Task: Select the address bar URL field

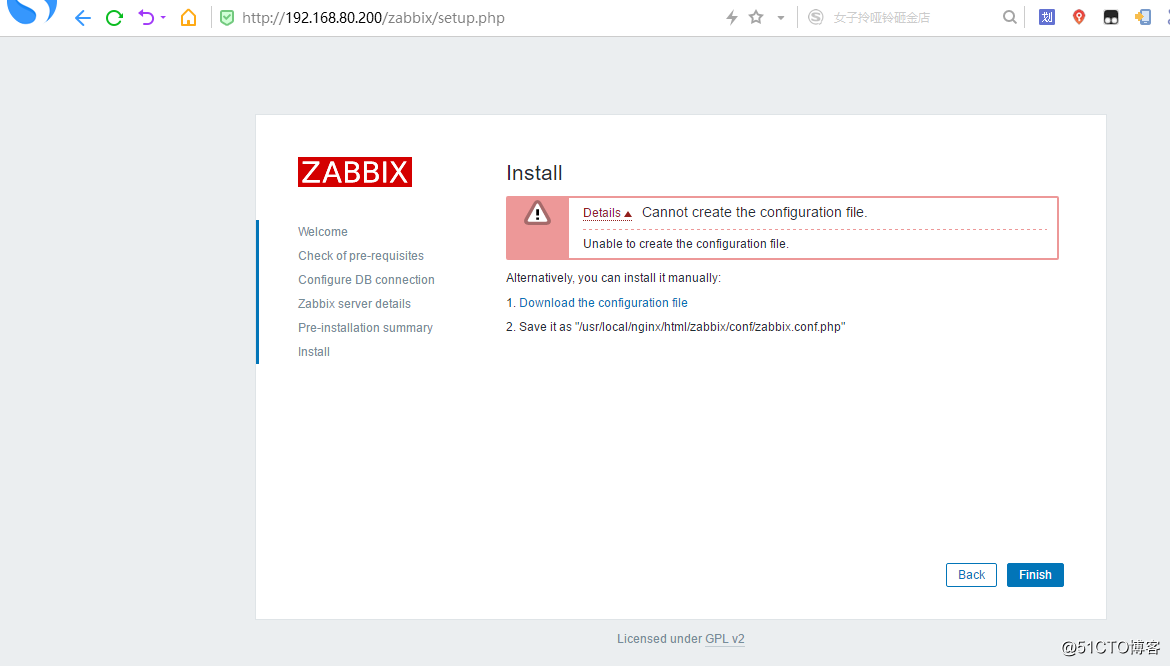Action: pyautogui.click(x=373, y=18)
